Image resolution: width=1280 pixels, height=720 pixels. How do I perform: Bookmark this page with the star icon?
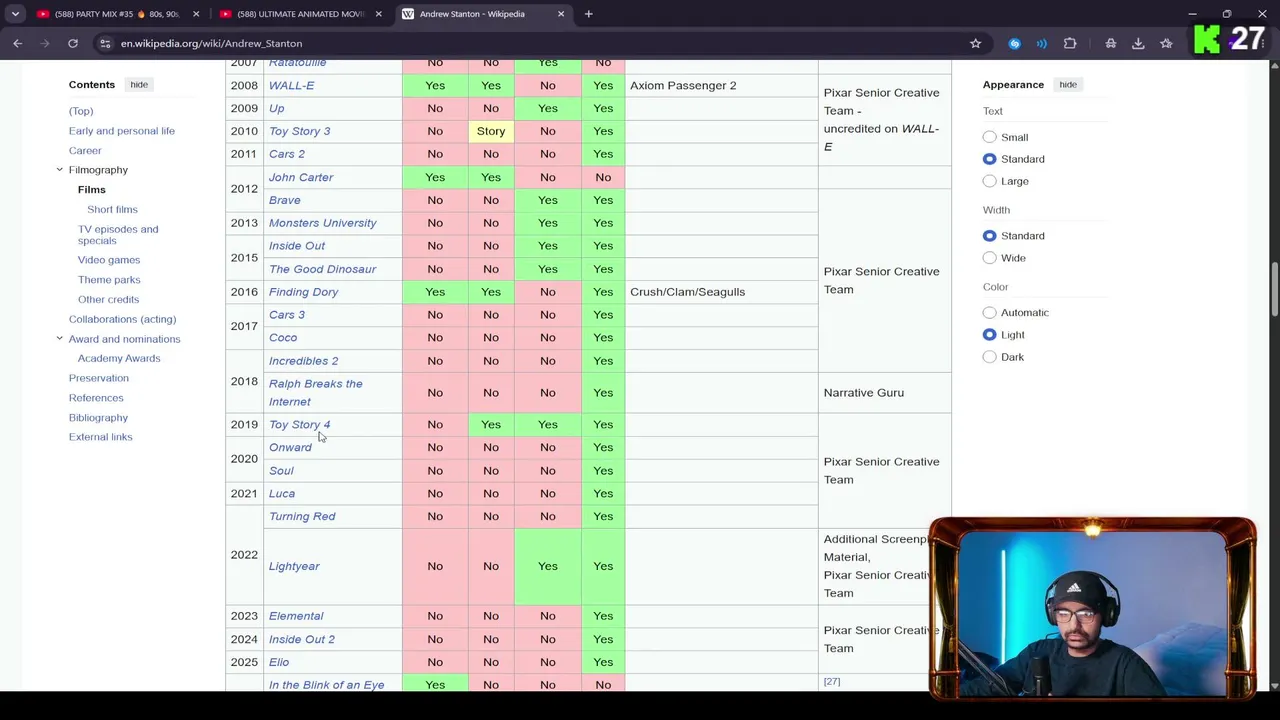(x=975, y=43)
